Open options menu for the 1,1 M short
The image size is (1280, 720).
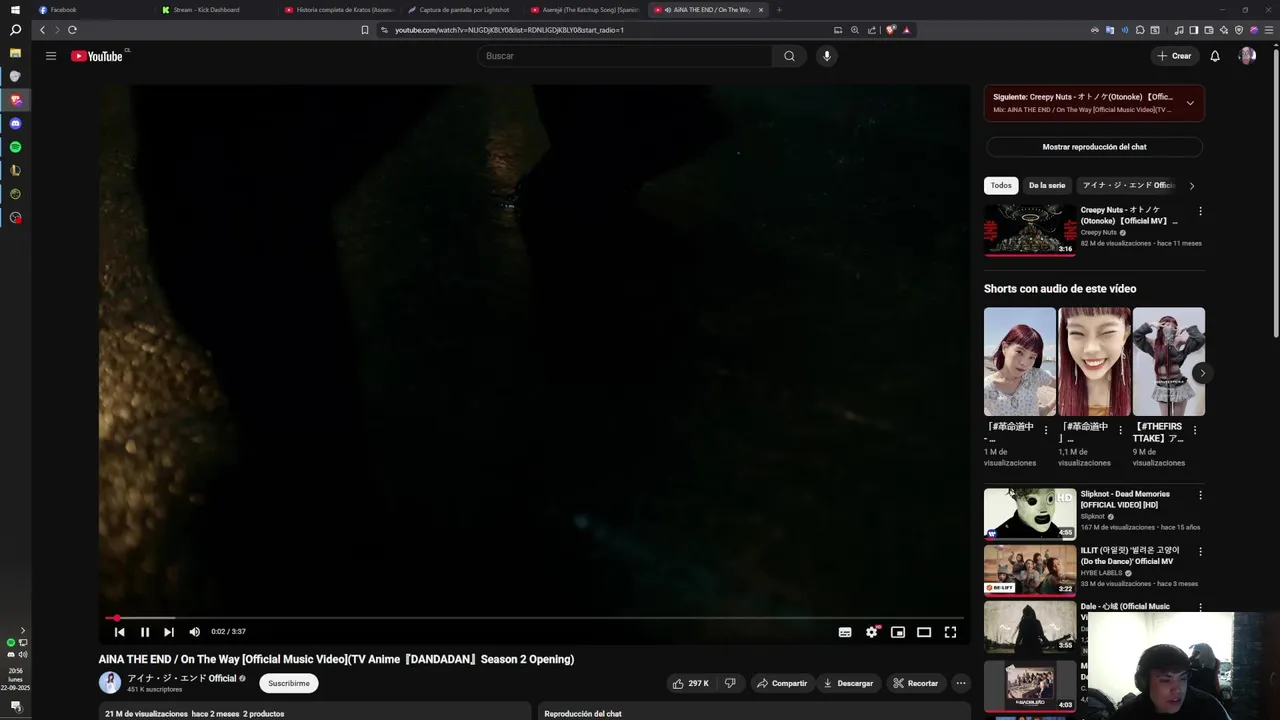click(1121, 430)
